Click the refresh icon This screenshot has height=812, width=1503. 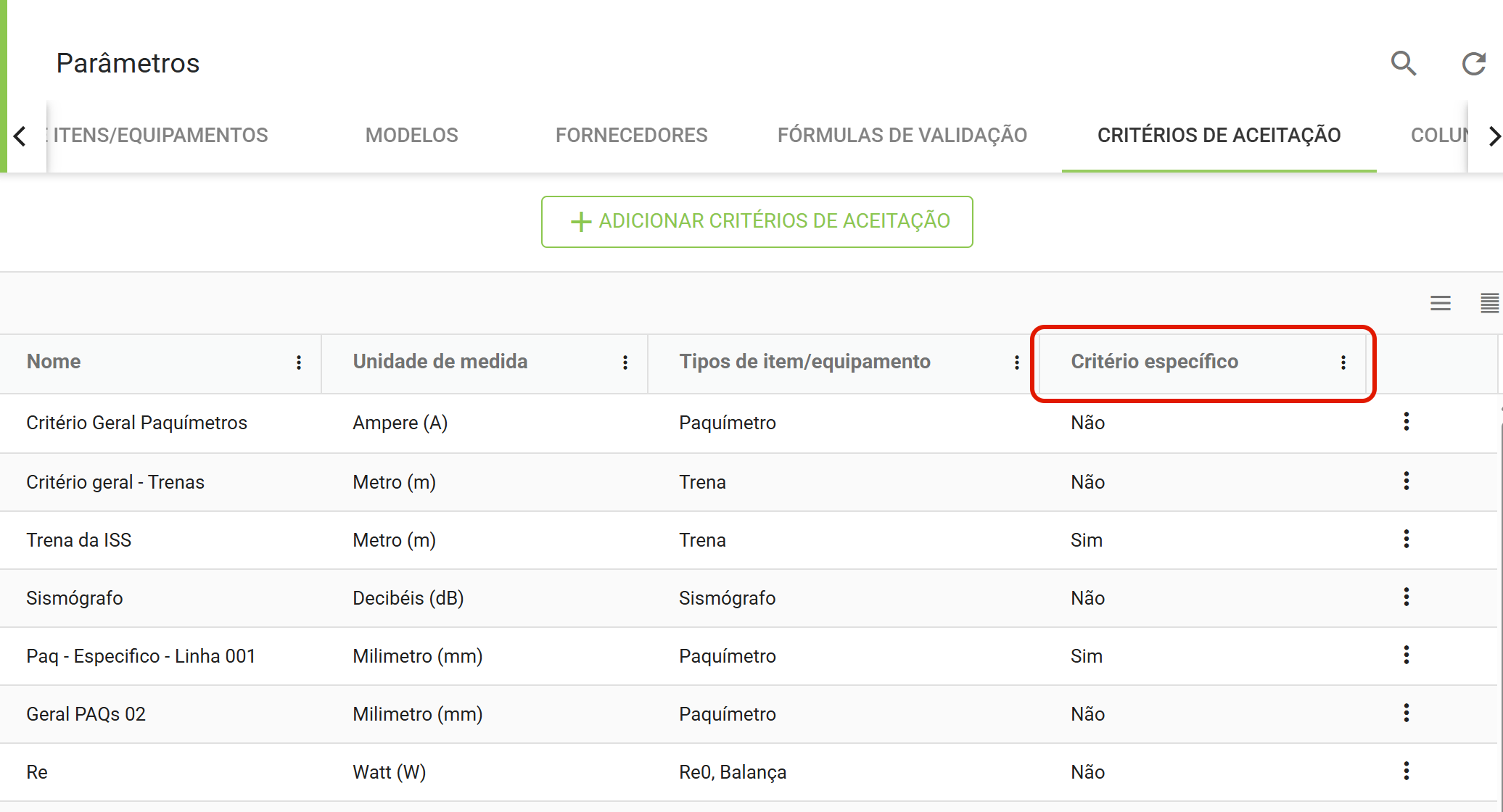click(x=1473, y=63)
